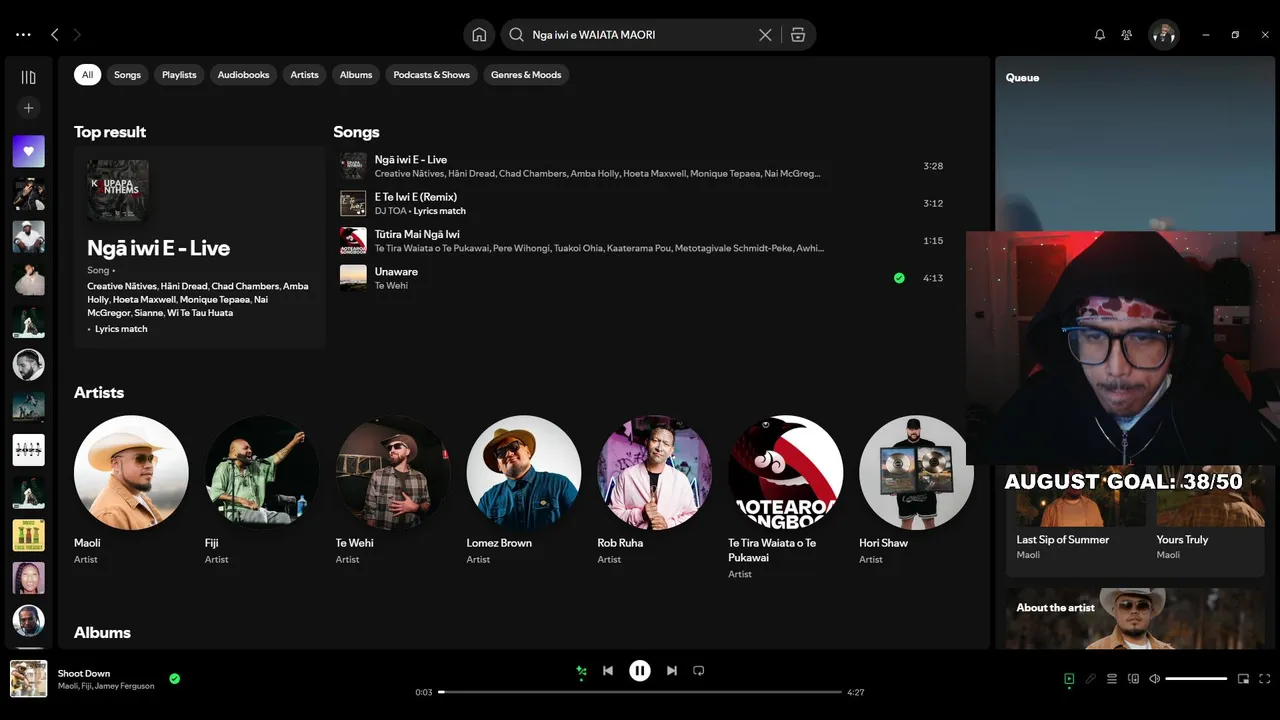Image resolution: width=1280 pixels, height=720 pixels.
Task: Open Rob Ruha artist card
Action: pos(655,491)
